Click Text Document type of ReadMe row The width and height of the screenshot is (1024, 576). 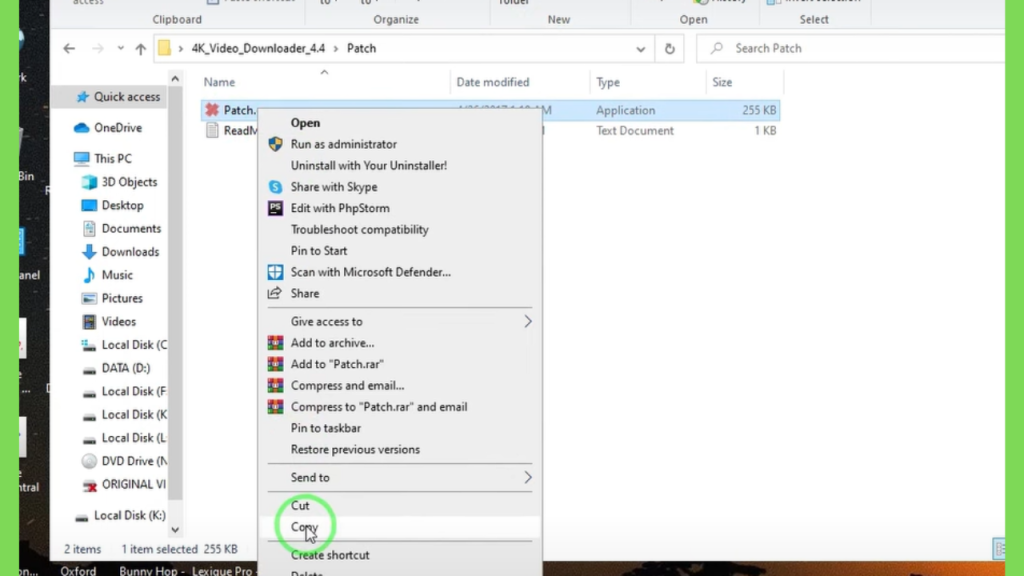click(635, 131)
